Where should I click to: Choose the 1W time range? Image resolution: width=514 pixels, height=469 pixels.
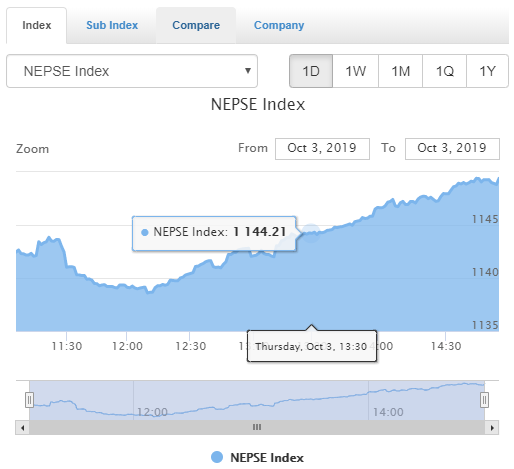pyautogui.click(x=356, y=71)
